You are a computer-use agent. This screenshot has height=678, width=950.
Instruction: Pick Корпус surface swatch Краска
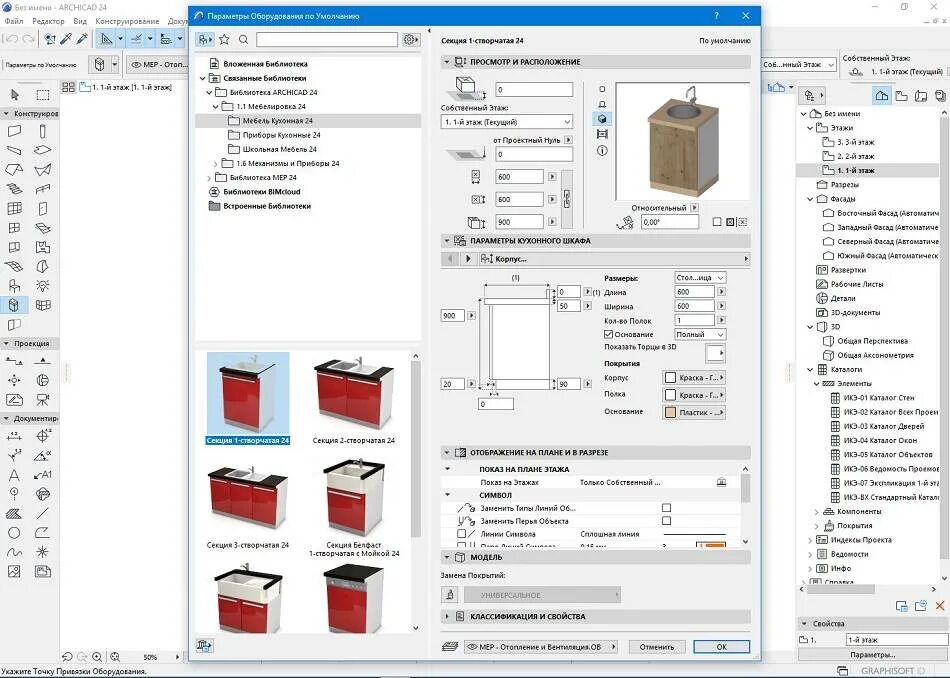click(x=694, y=377)
